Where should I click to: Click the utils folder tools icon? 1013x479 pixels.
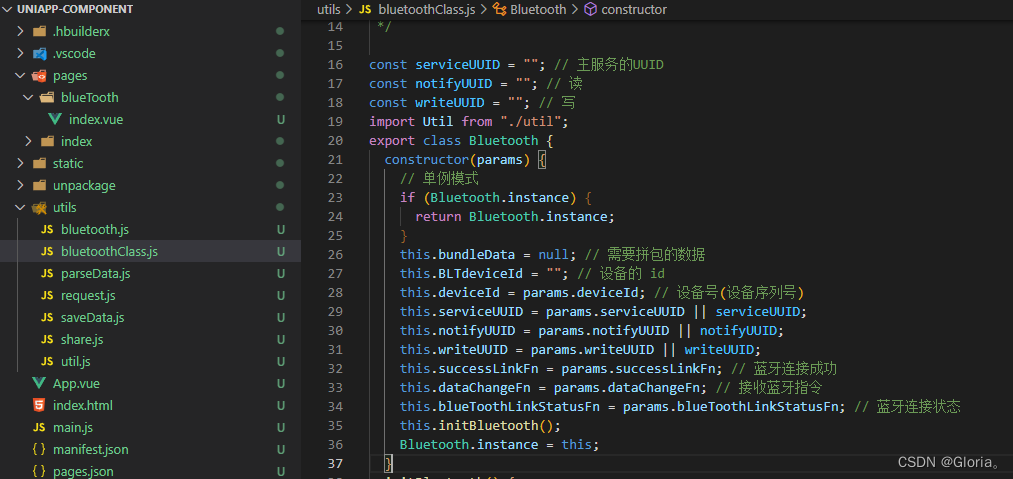[39, 207]
